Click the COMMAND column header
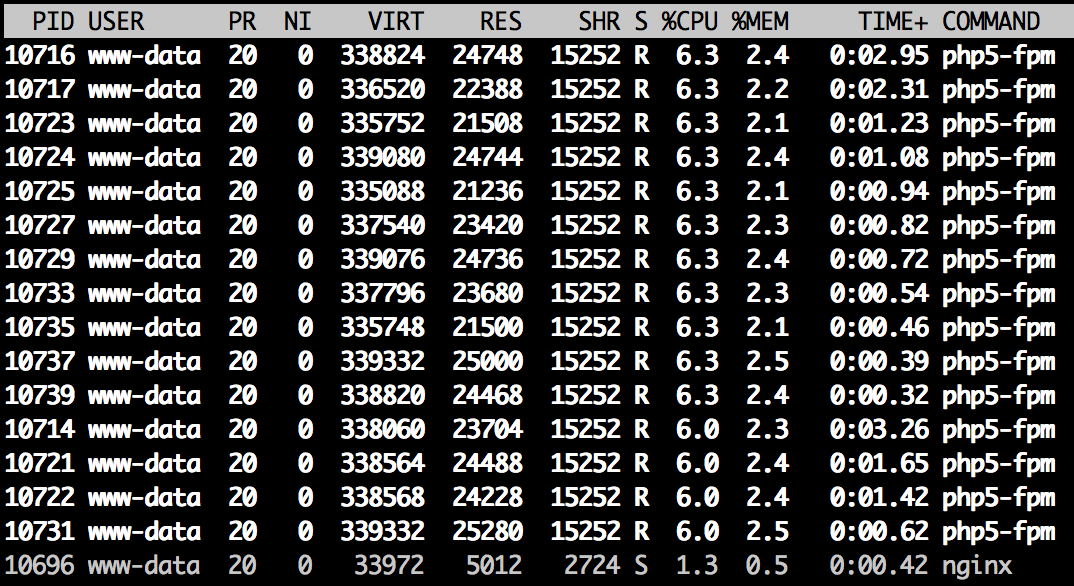The height and width of the screenshot is (586, 1074). click(x=991, y=21)
